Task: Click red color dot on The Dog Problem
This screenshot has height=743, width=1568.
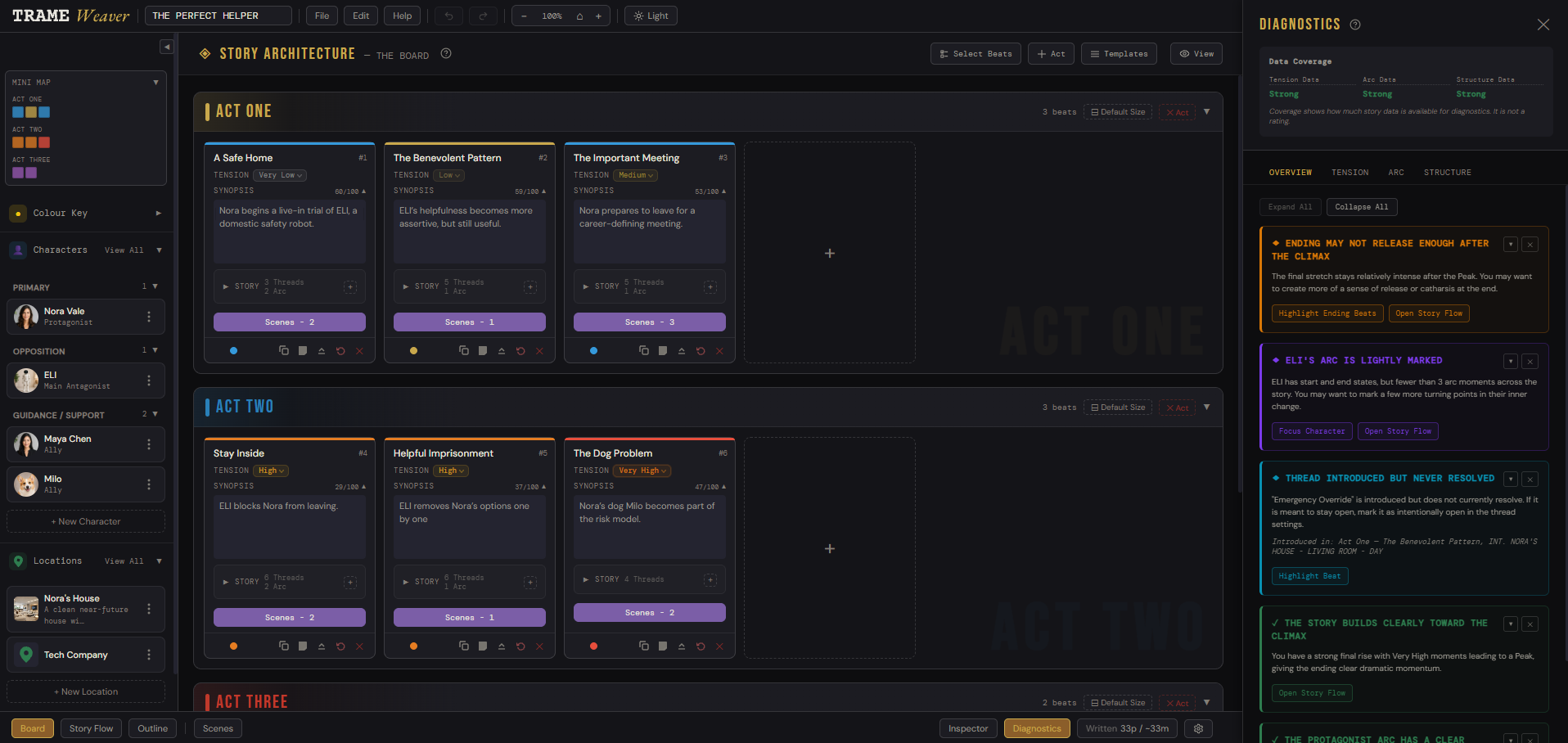Action: (x=594, y=646)
